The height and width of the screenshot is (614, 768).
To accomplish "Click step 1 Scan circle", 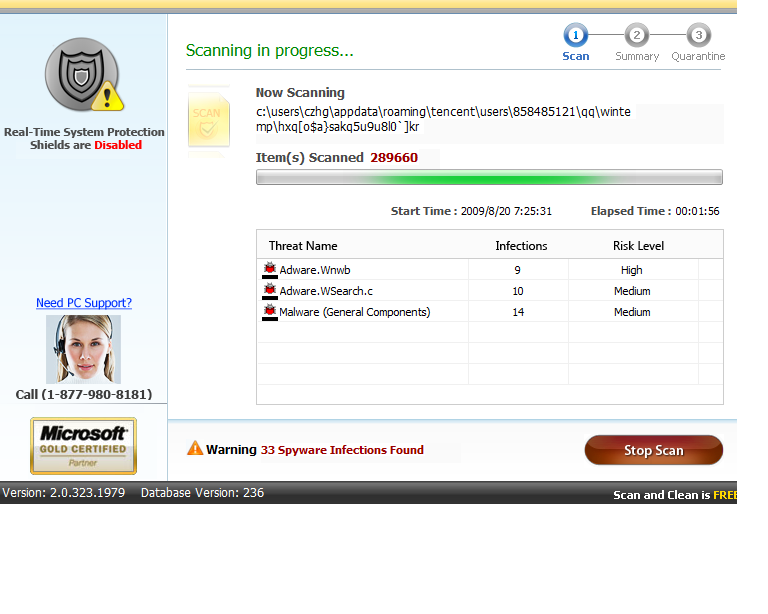I will [x=576, y=35].
